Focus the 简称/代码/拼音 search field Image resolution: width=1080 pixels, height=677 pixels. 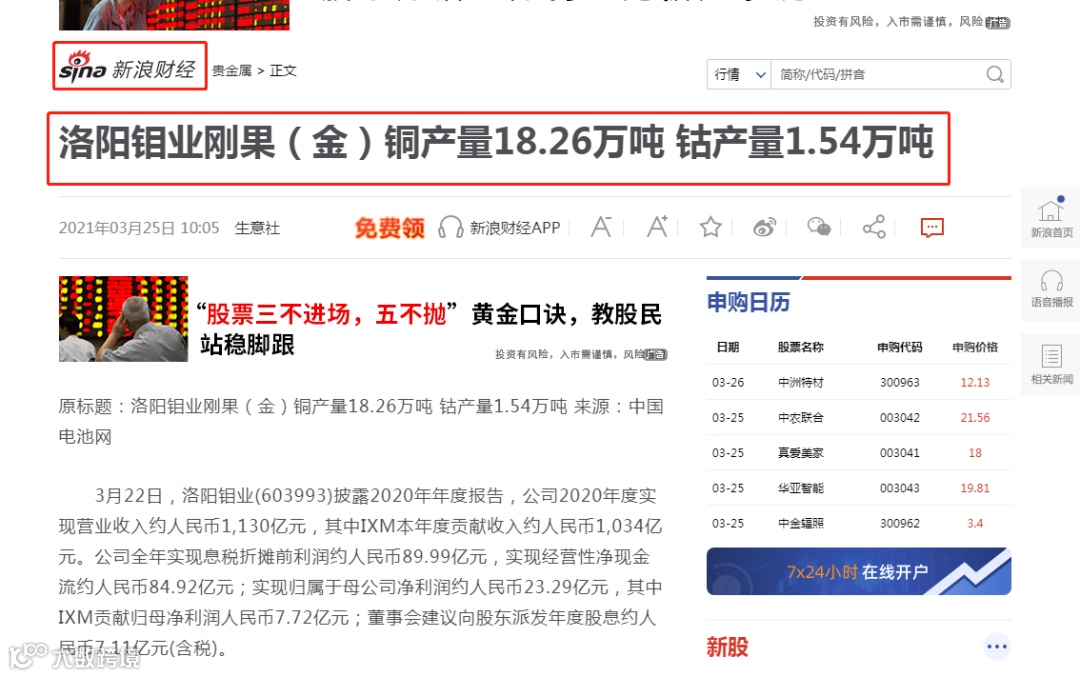pyautogui.click(x=878, y=74)
